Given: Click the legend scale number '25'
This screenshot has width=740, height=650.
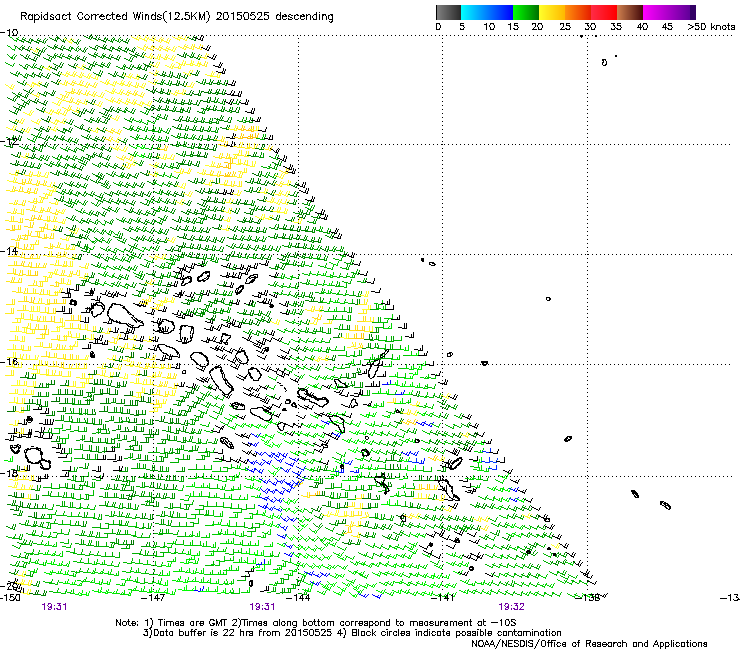Looking at the screenshot, I should coord(565,27).
